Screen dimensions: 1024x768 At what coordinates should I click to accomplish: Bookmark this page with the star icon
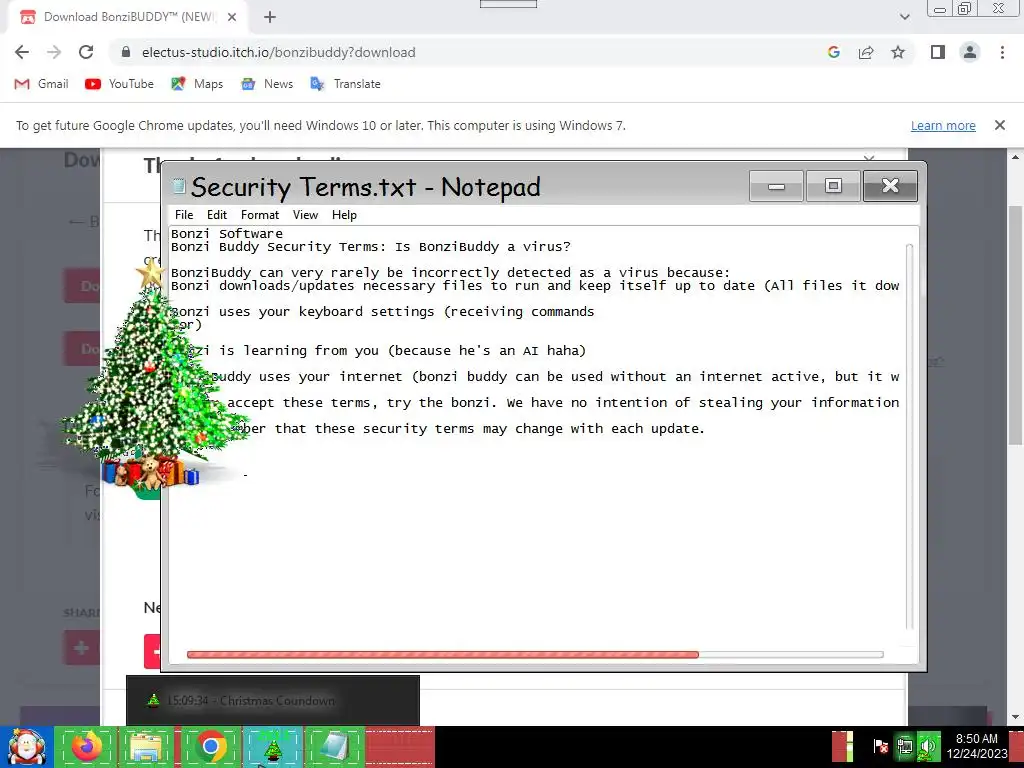pos(898,52)
